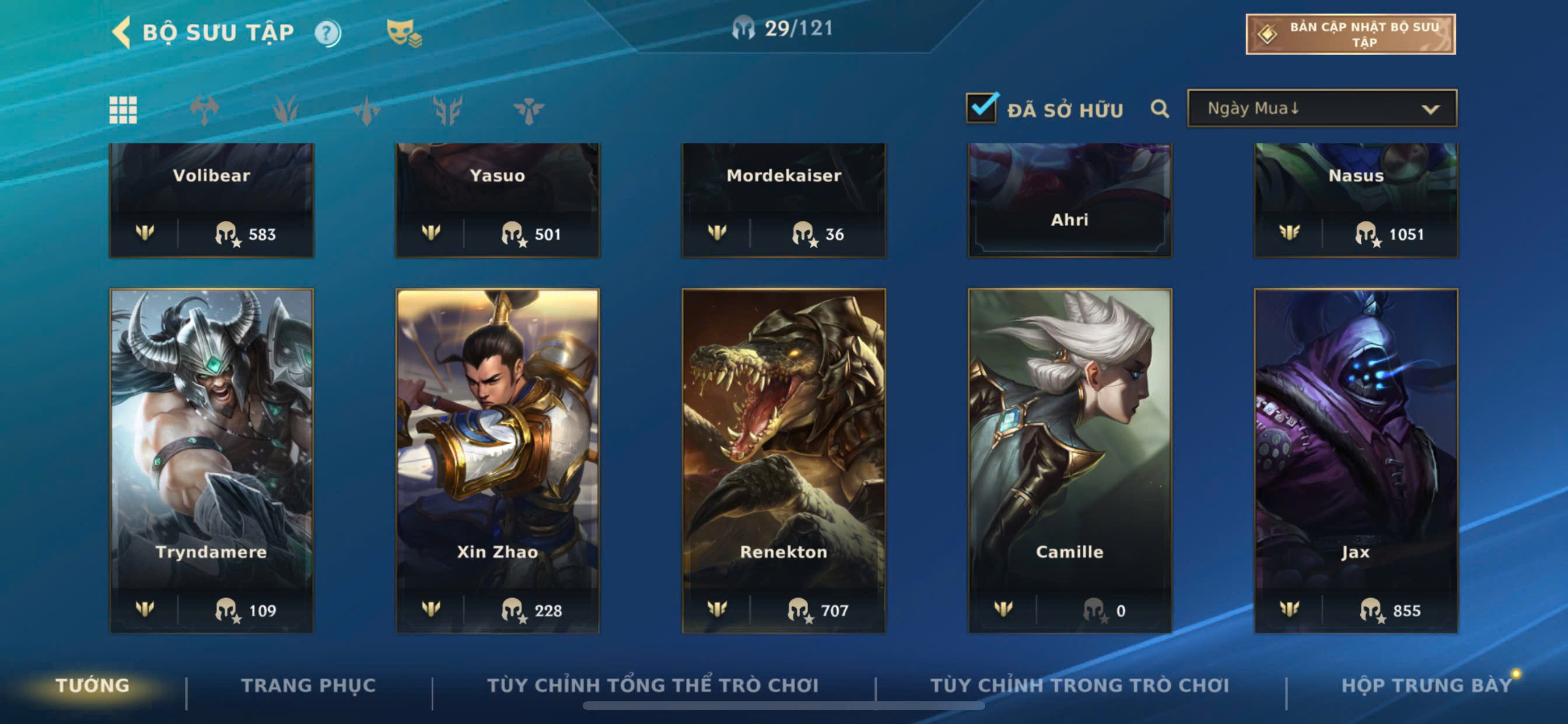1568x724 pixels.
Task: Click the horizontal scrollbar at bottom
Action: point(783,706)
